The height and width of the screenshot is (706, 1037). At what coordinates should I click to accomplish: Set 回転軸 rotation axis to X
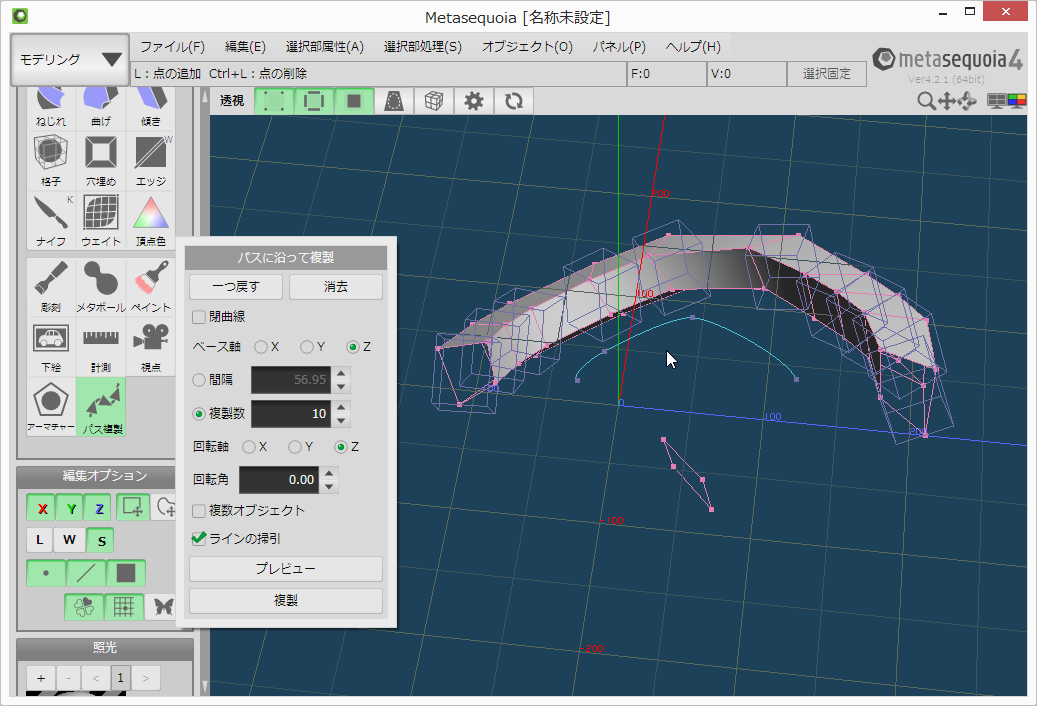click(x=249, y=447)
